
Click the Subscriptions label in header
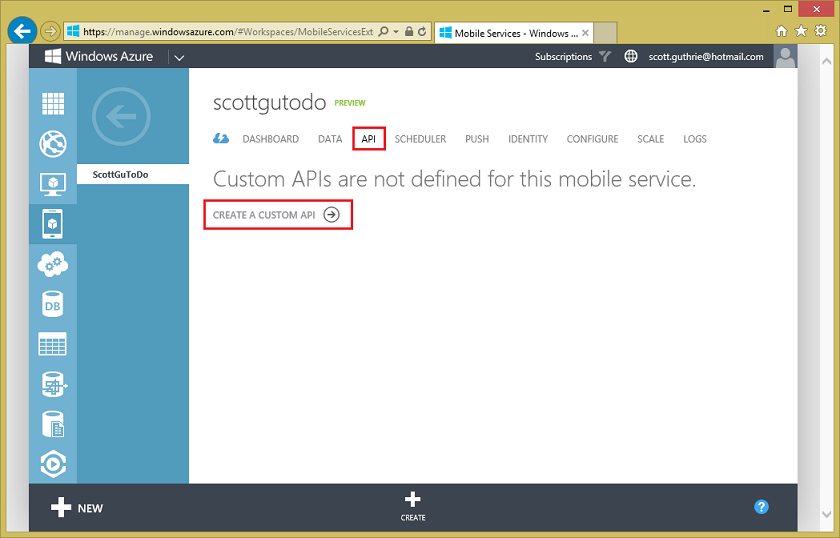pyautogui.click(x=563, y=56)
